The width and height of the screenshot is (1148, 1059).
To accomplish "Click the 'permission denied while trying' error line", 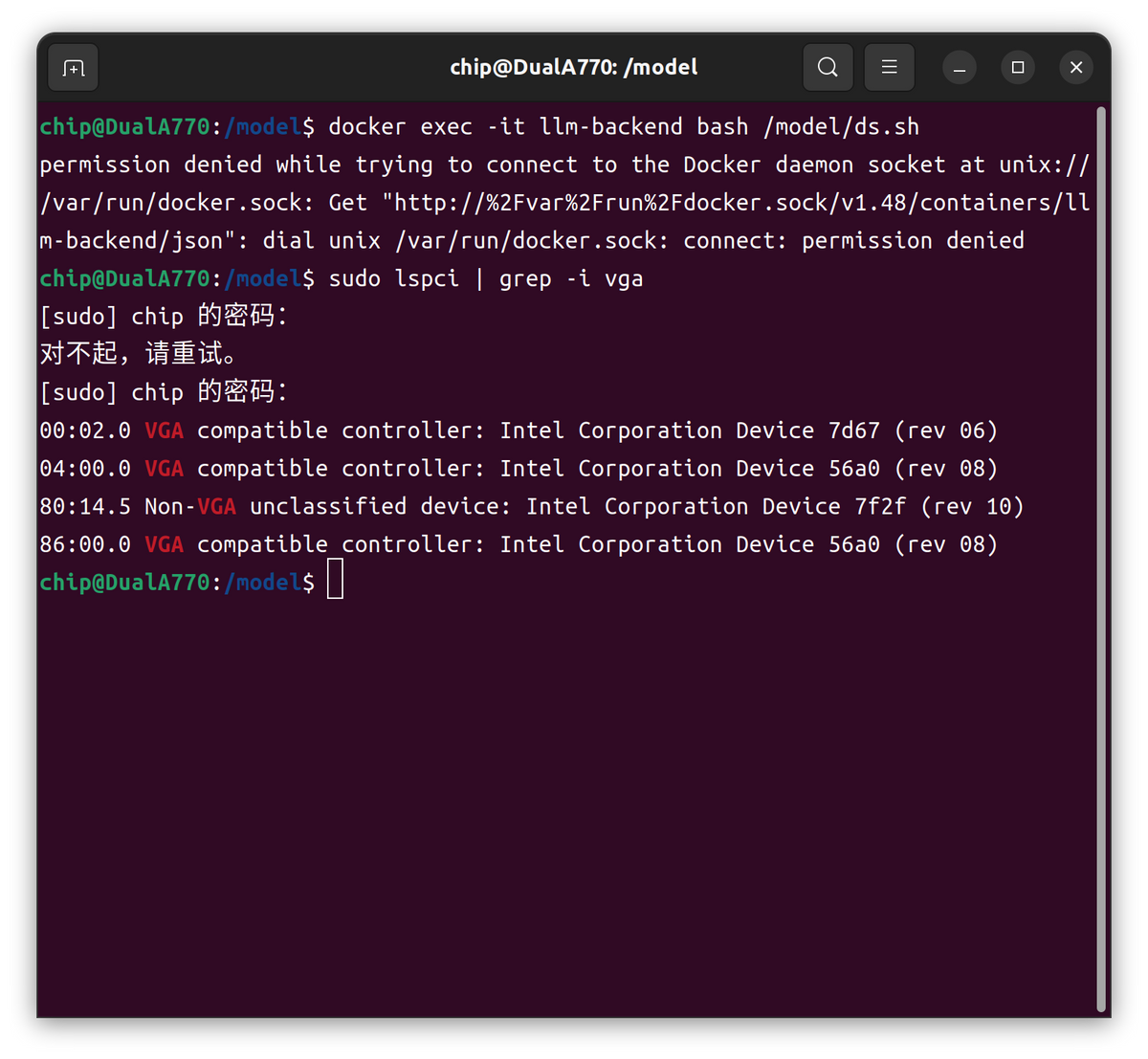I will tap(564, 165).
